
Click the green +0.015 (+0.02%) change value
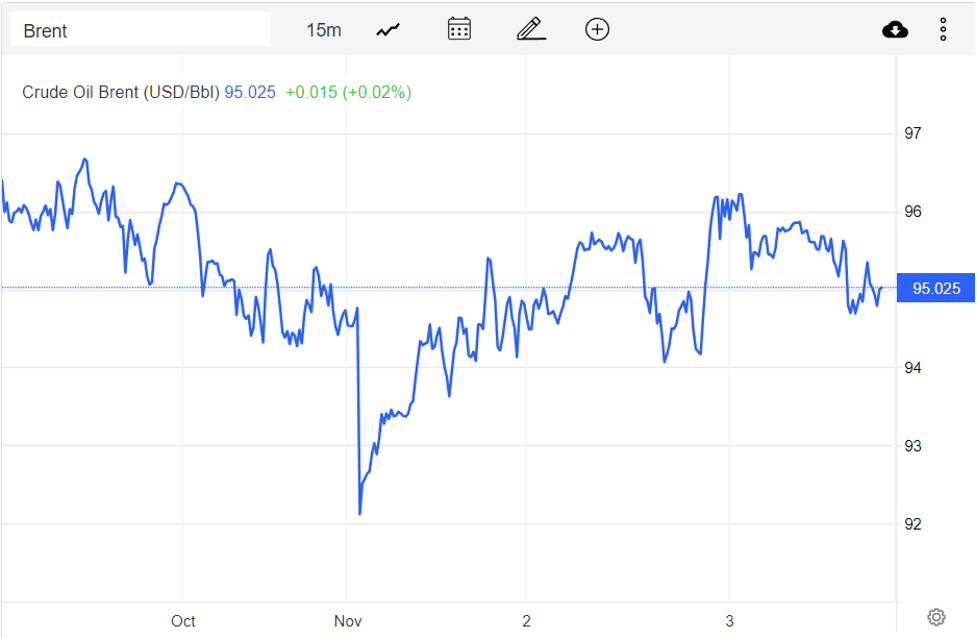[x=348, y=92]
